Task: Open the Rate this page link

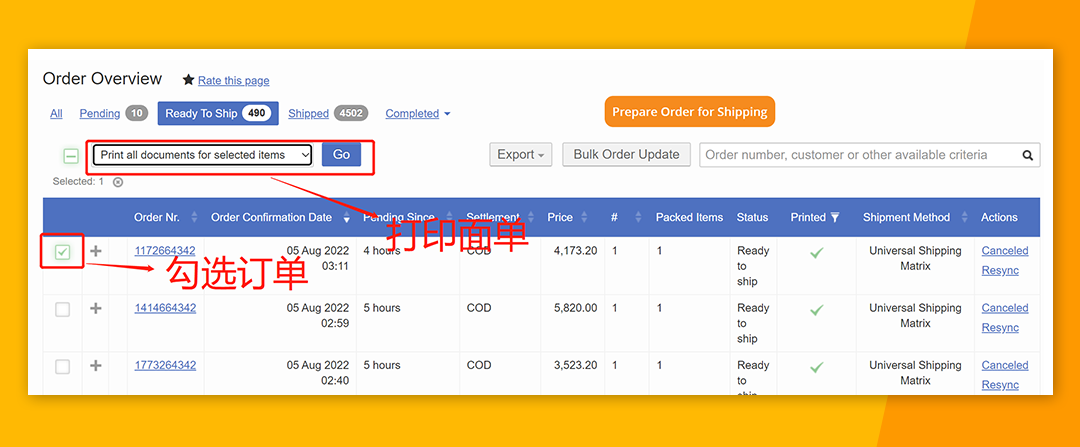Action: pos(233,81)
